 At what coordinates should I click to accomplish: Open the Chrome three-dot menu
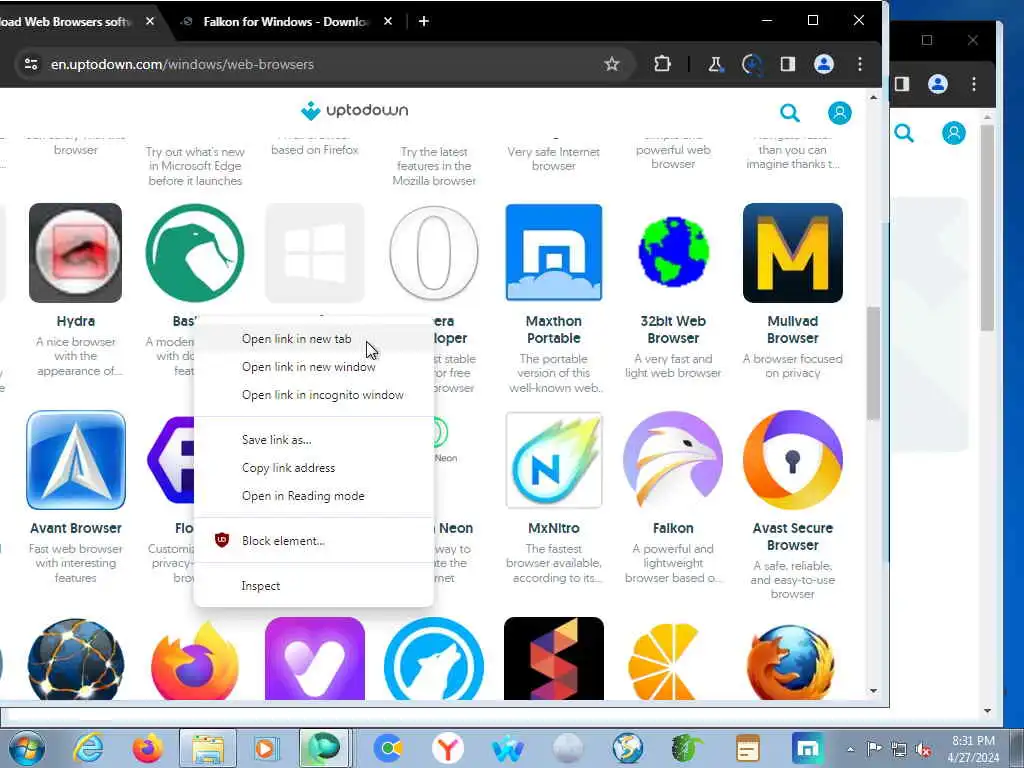pos(860,64)
